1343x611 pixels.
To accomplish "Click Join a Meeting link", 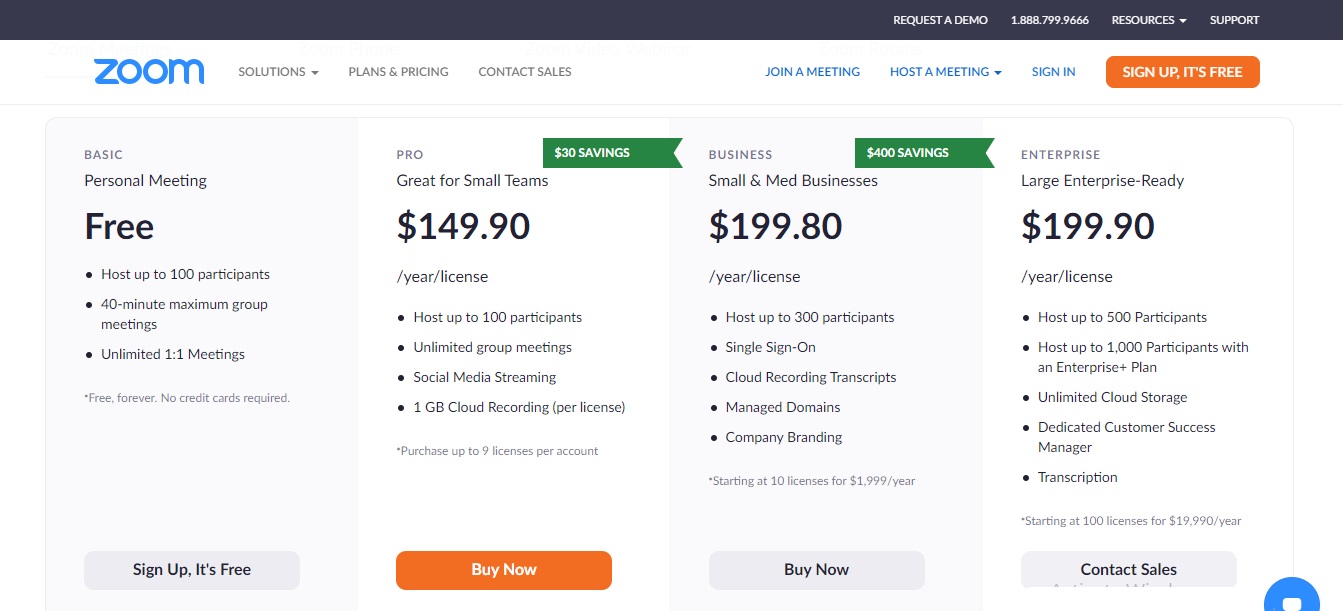I will pos(812,72).
